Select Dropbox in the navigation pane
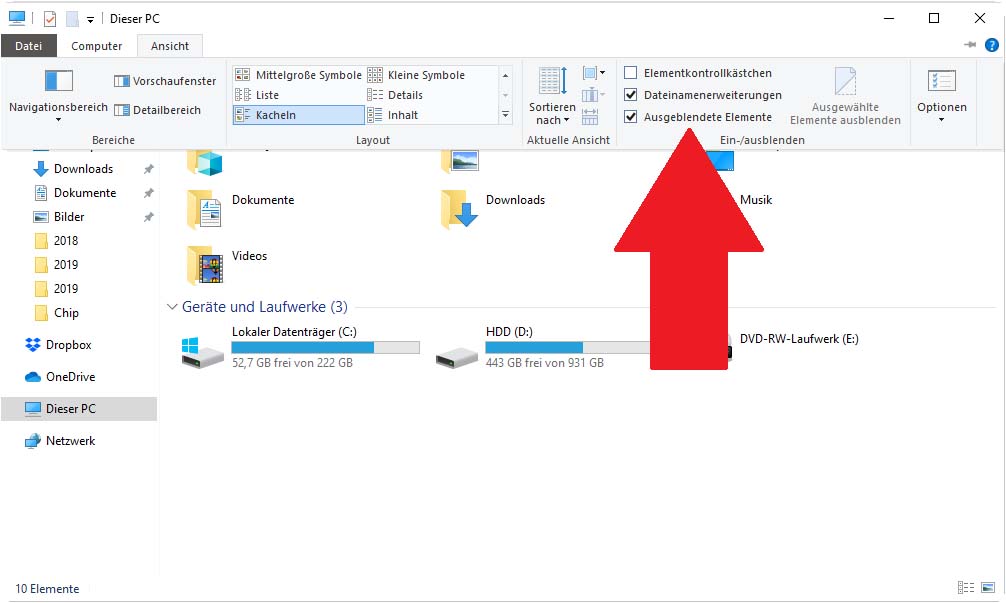Viewport: 1006px width, 603px height. (68, 345)
